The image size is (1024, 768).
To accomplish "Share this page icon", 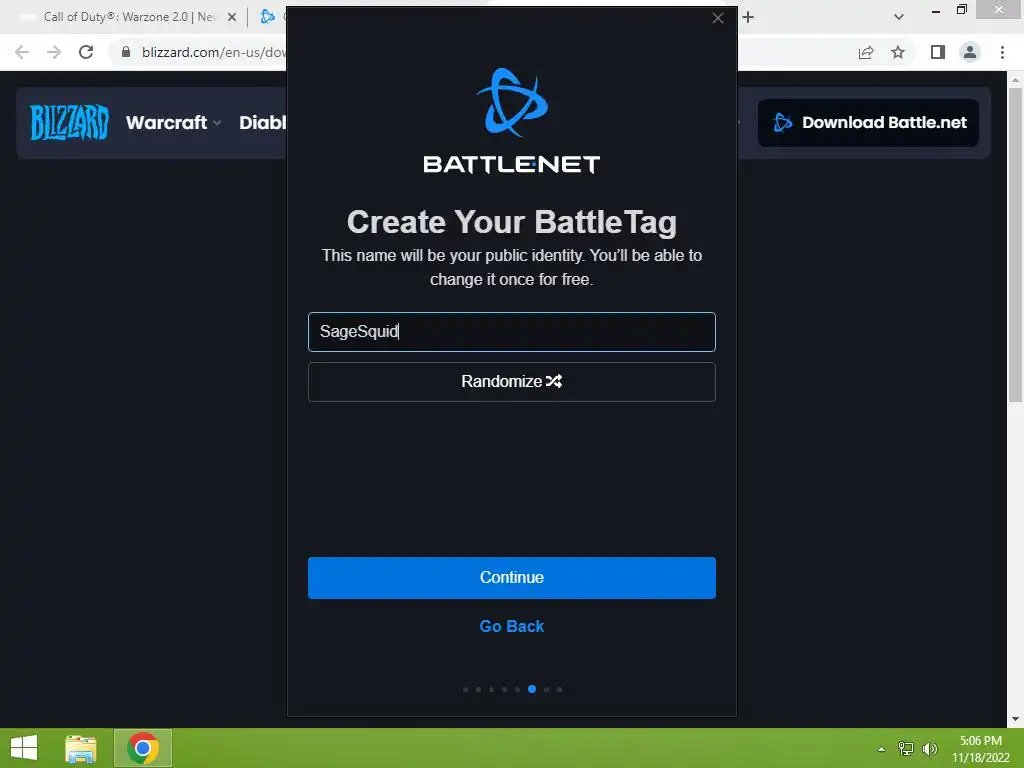I will [x=866, y=52].
